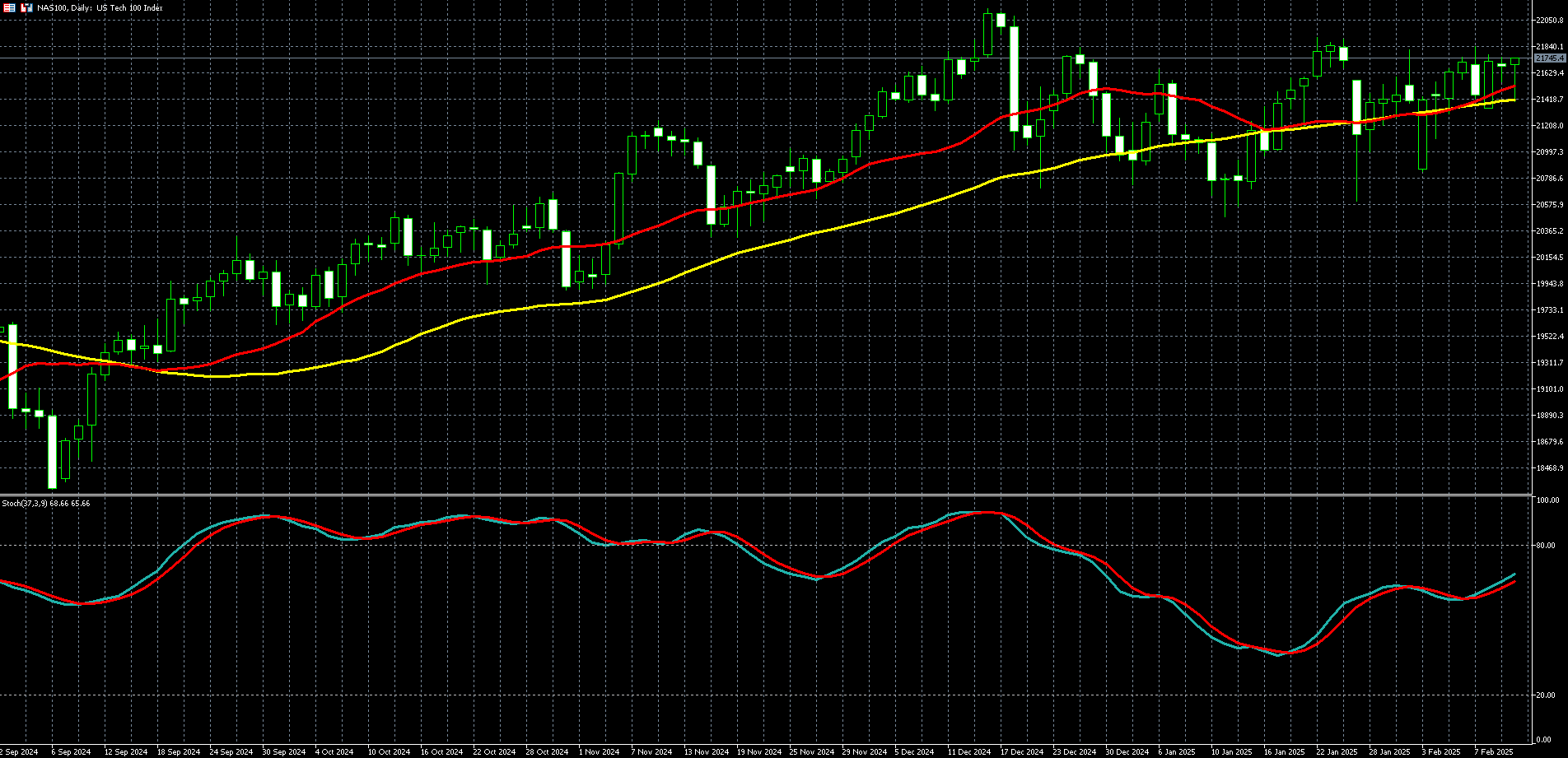
Task: Click the 21418.7 price scale label
Action: (1550, 100)
